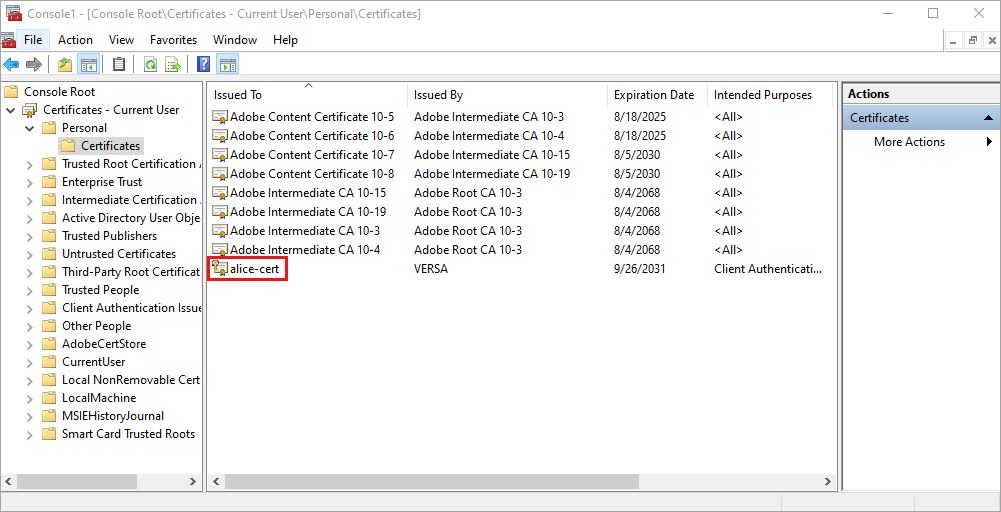The height and width of the screenshot is (512, 1001).
Task: Click the Export List toolbar icon
Action: (173, 64)
